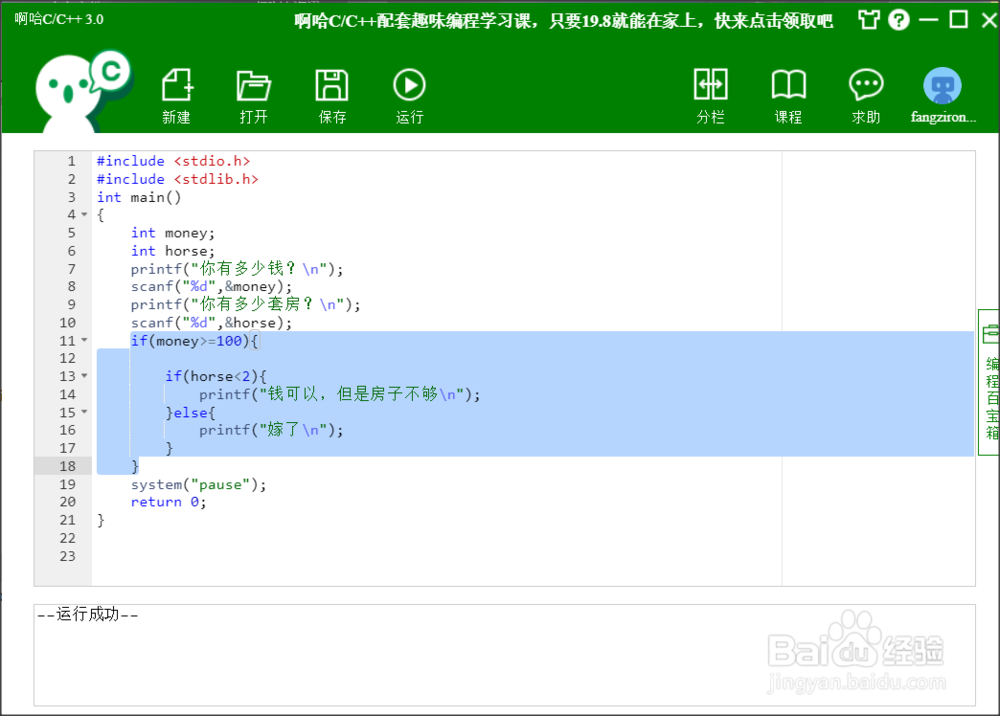Place cursor on "int horse;" line
1000x716 pixels.
point(173,251)
